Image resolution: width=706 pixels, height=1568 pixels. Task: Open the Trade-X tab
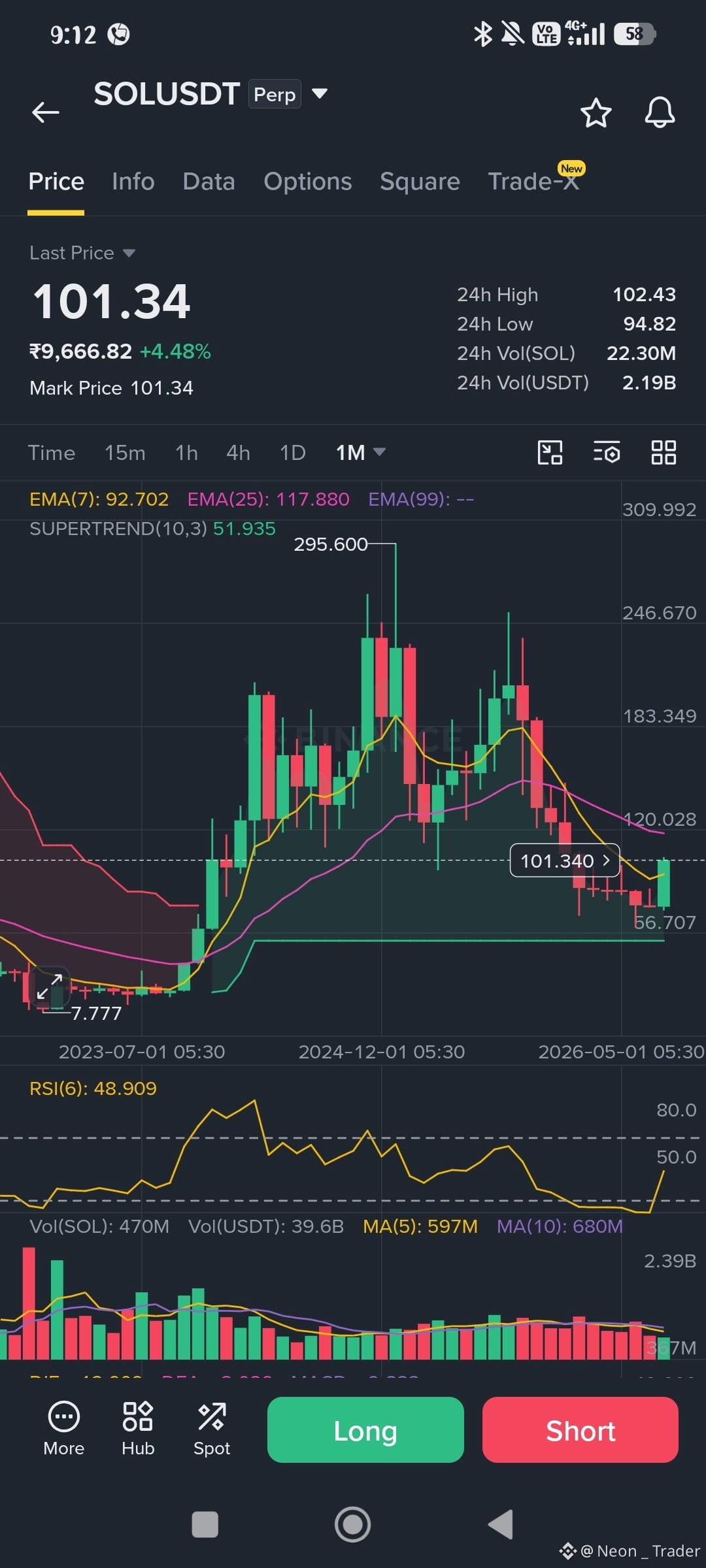coord(533,182)
